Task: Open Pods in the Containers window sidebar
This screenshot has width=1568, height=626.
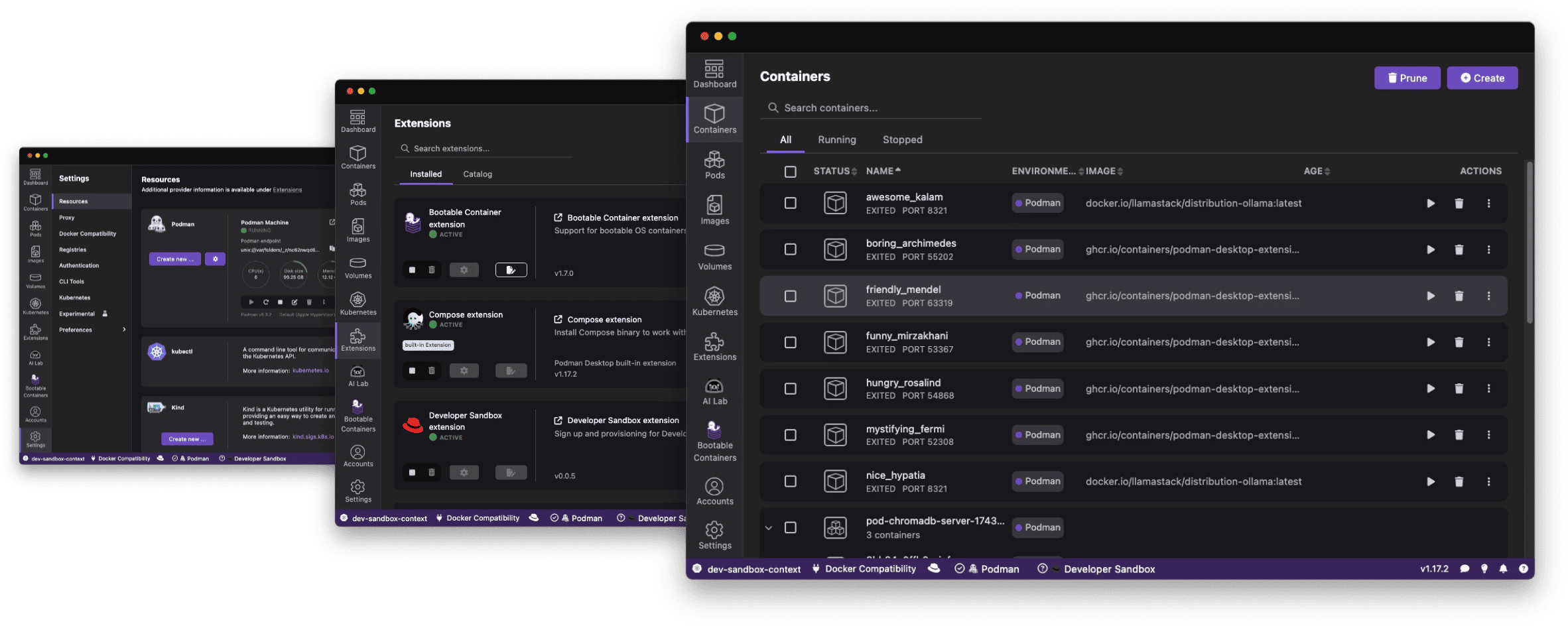Action: (x=714, y=165)
